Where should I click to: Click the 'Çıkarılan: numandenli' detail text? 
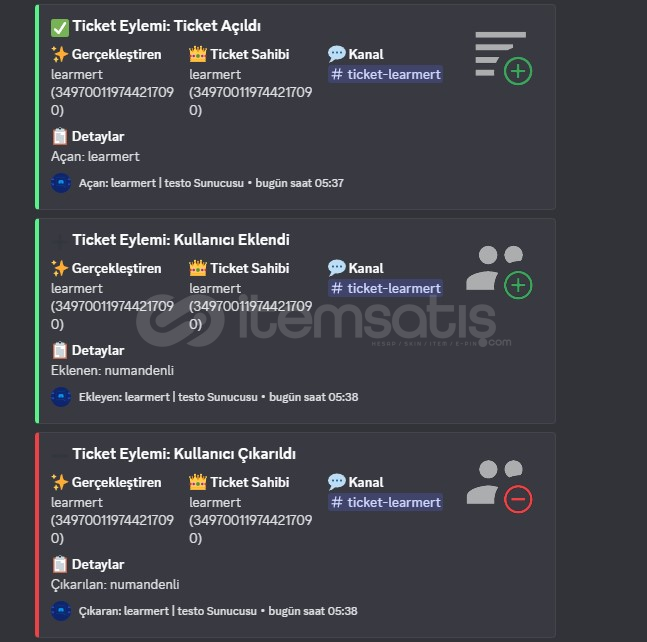point(115,585)
